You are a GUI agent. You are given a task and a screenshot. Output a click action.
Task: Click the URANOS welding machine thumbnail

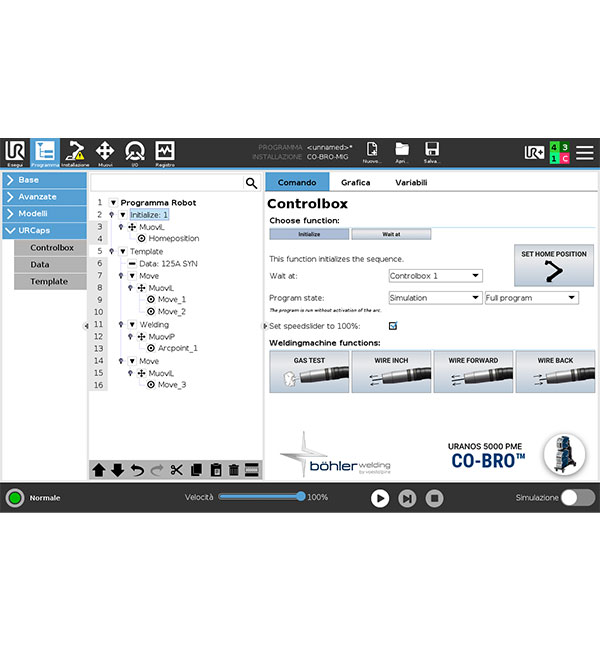(564, 455)
